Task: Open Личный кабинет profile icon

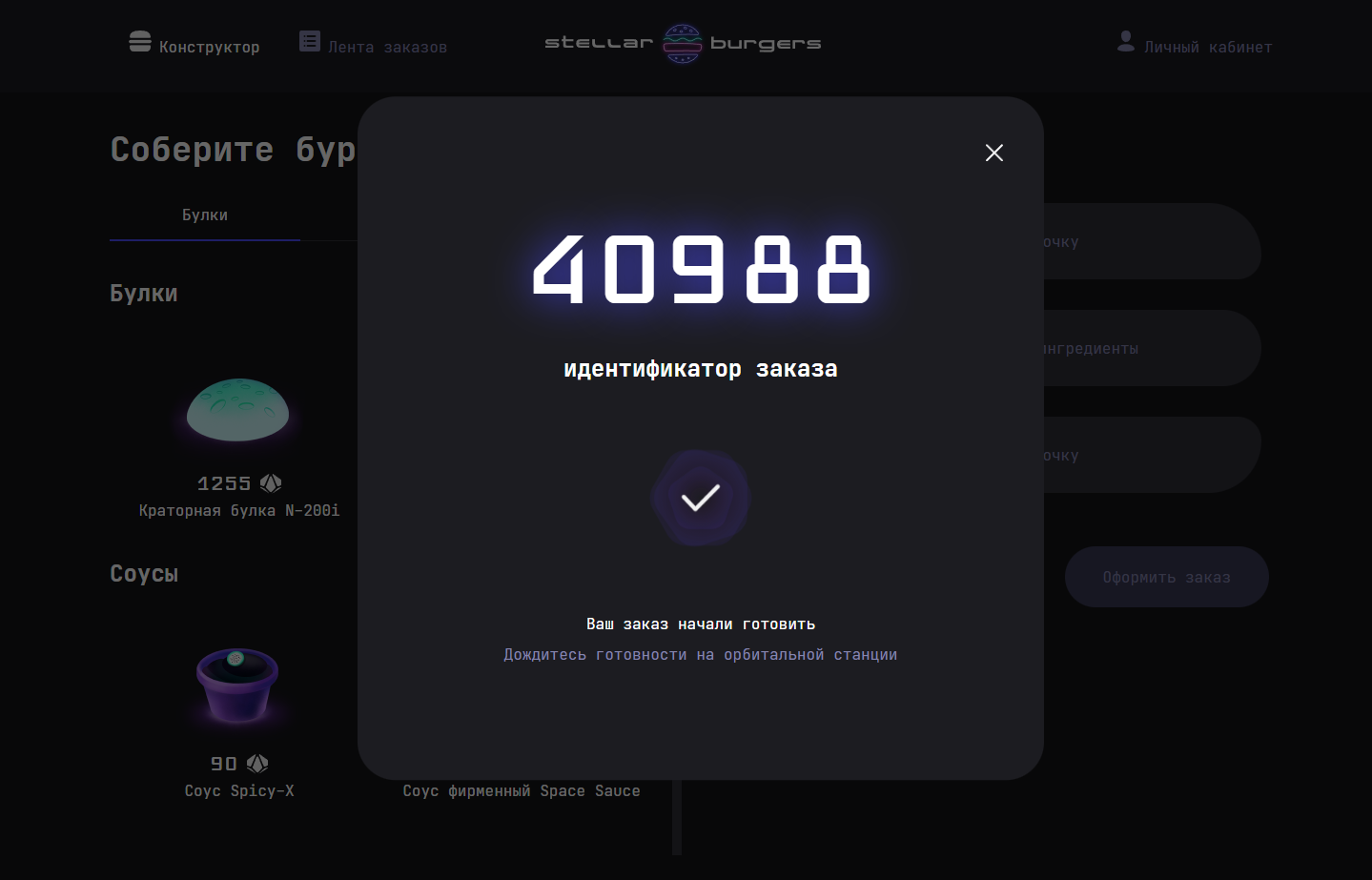Action: point(1125,41)
